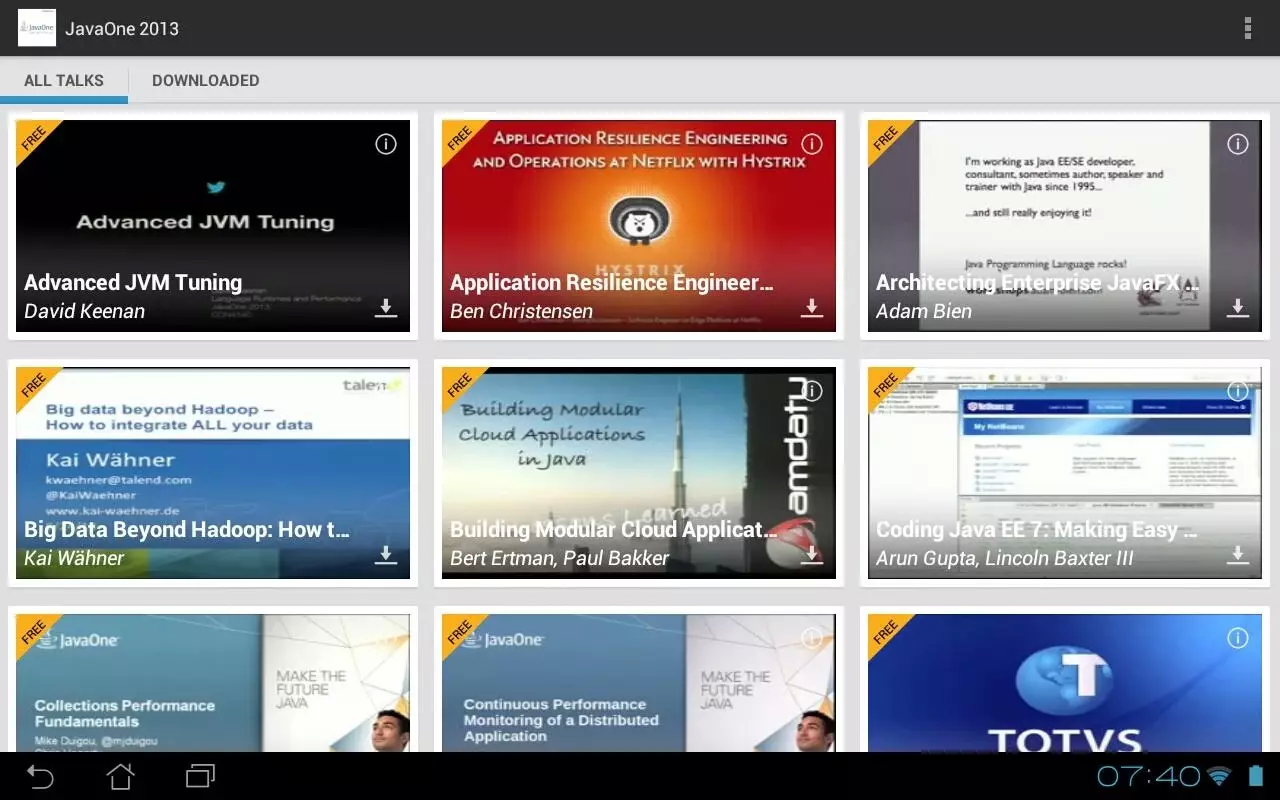Click the speaker name 'Kai Wähner' below the title

[x=74, y=558]
